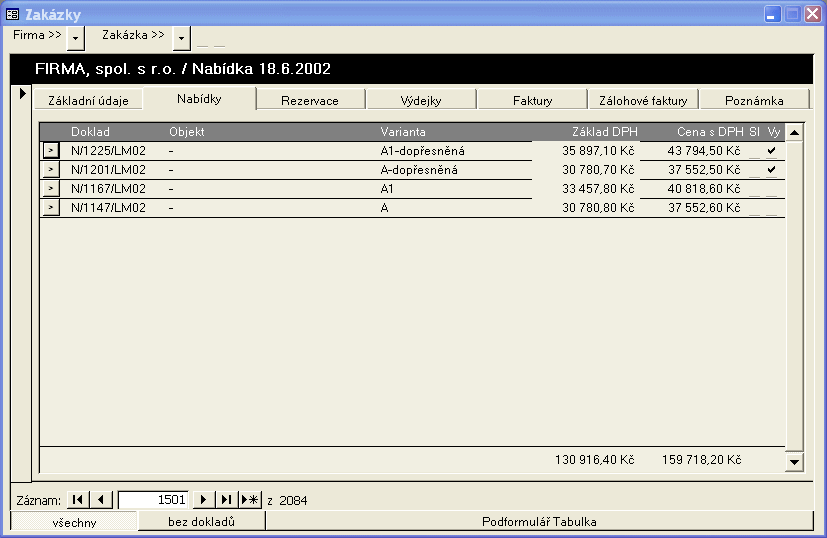
Task: Expand the Firma >> dropdown arrow
Action: [76, 37]
